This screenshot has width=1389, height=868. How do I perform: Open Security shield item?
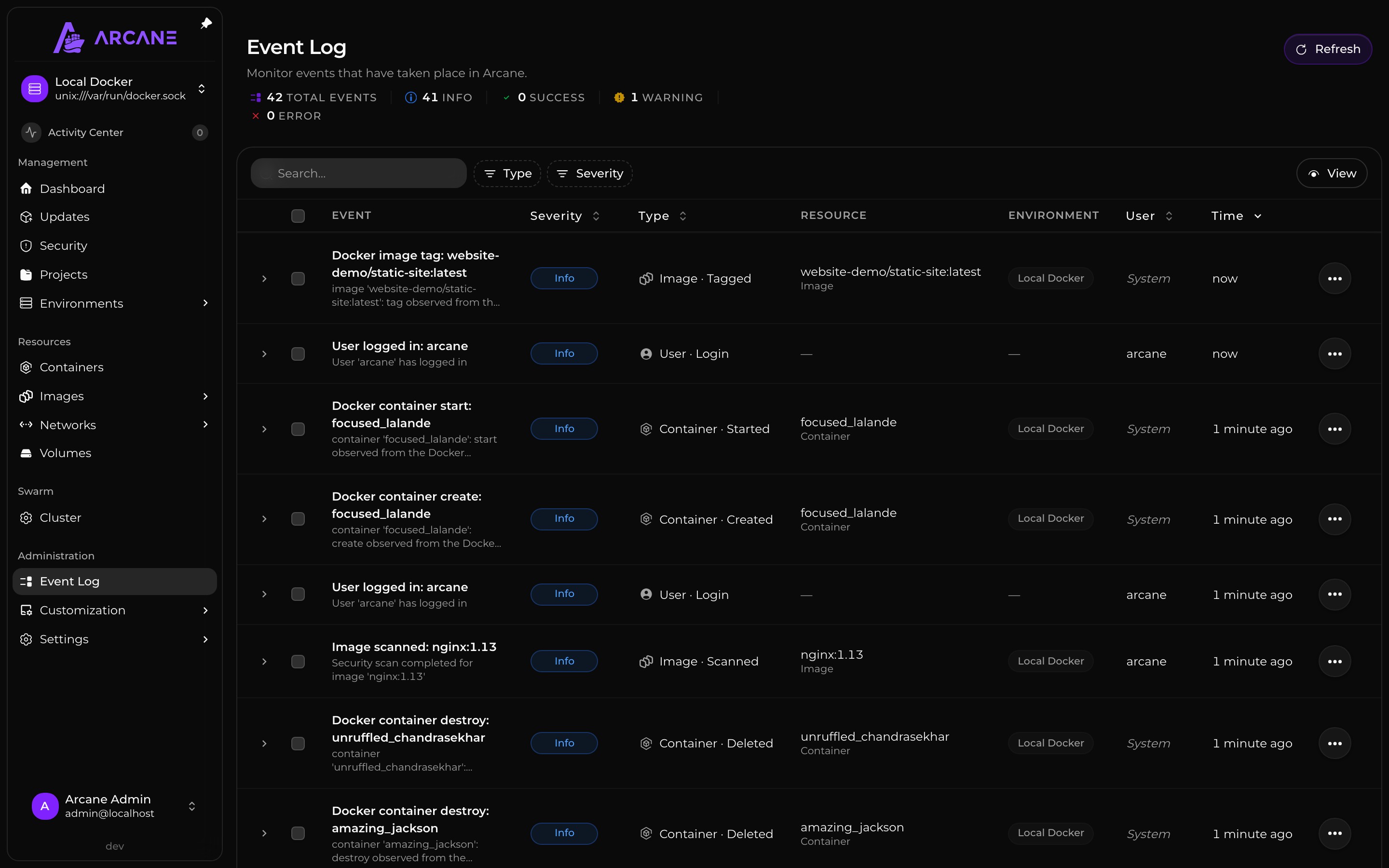click(x=115, y=246)
